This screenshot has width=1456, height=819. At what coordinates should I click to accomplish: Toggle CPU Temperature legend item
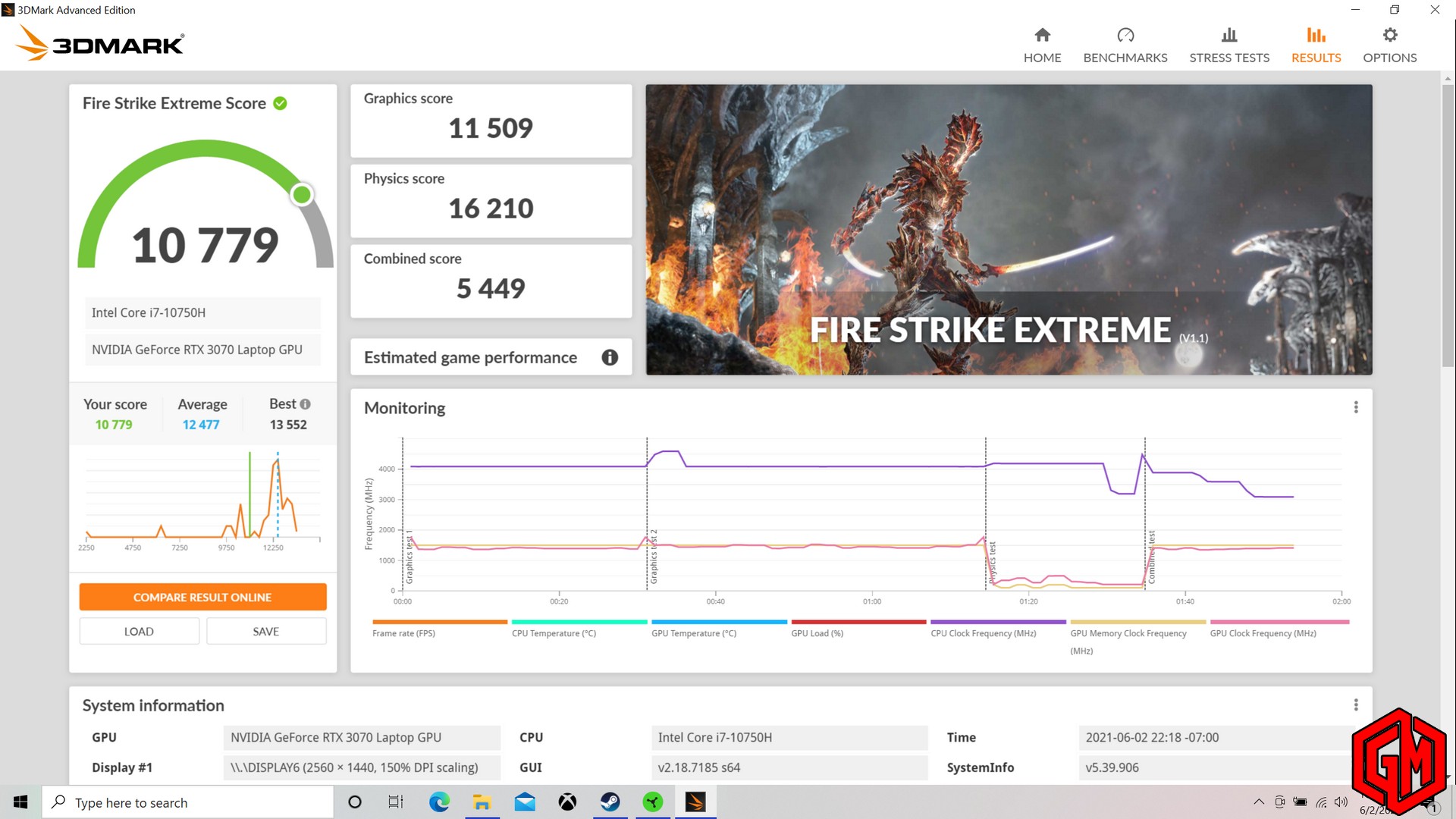click(579, 629)
